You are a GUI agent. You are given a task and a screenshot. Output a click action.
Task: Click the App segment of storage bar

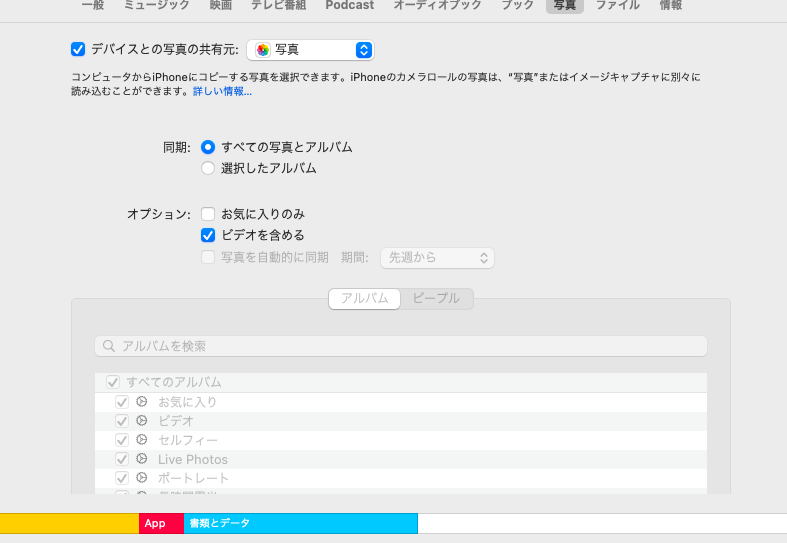point(161,523)
